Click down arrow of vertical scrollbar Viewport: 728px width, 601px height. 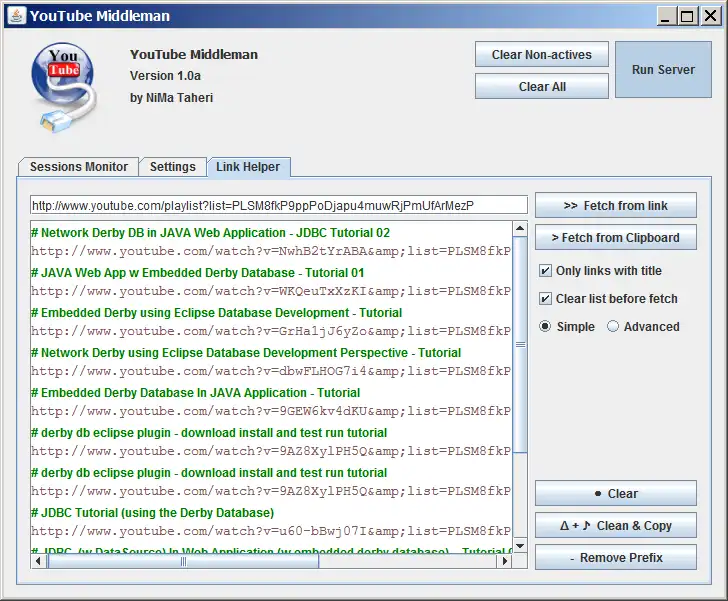click(520, 546)
